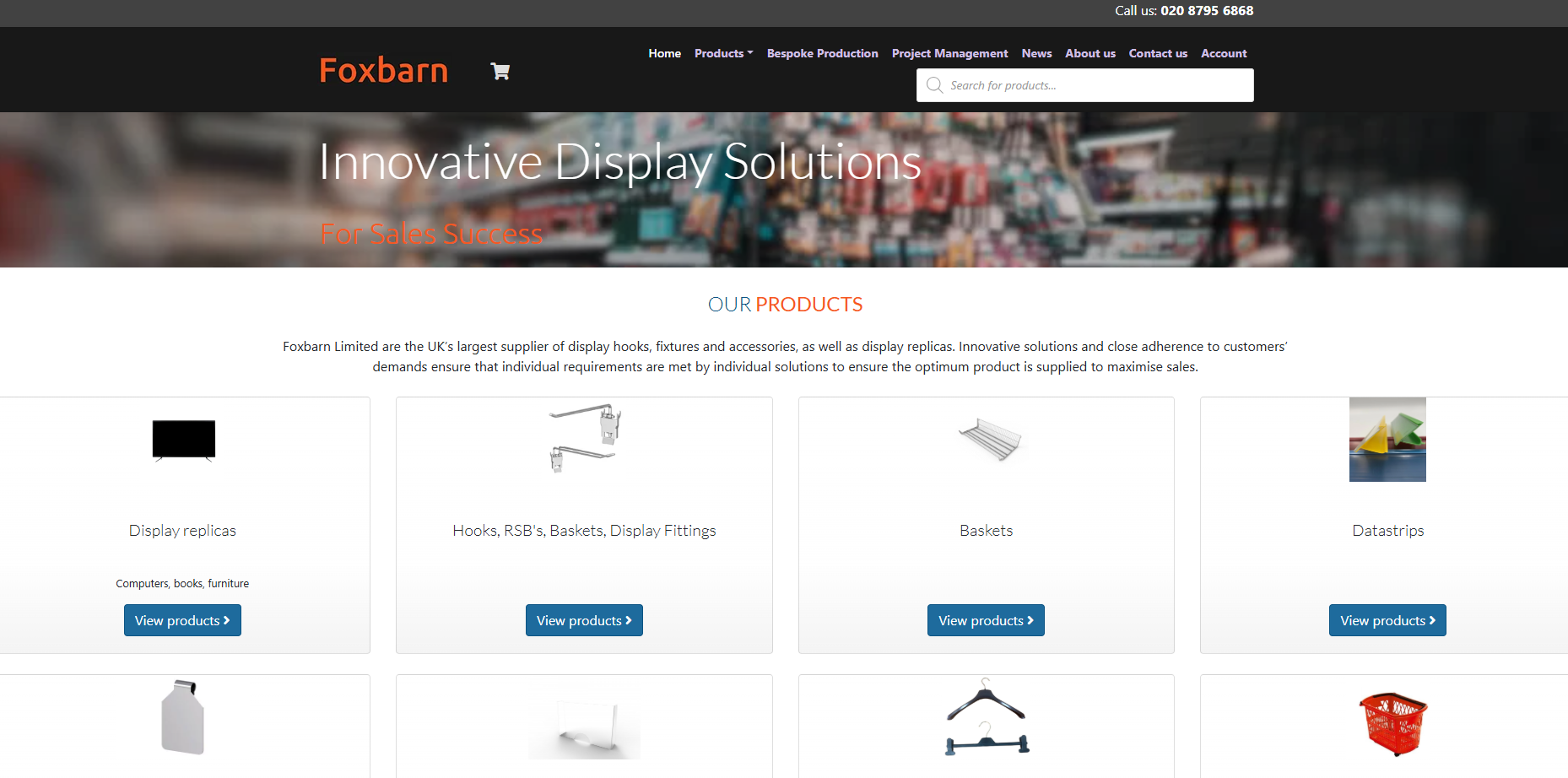Open the shopping cart icon

pyautogui.click(x=500, y=72)
